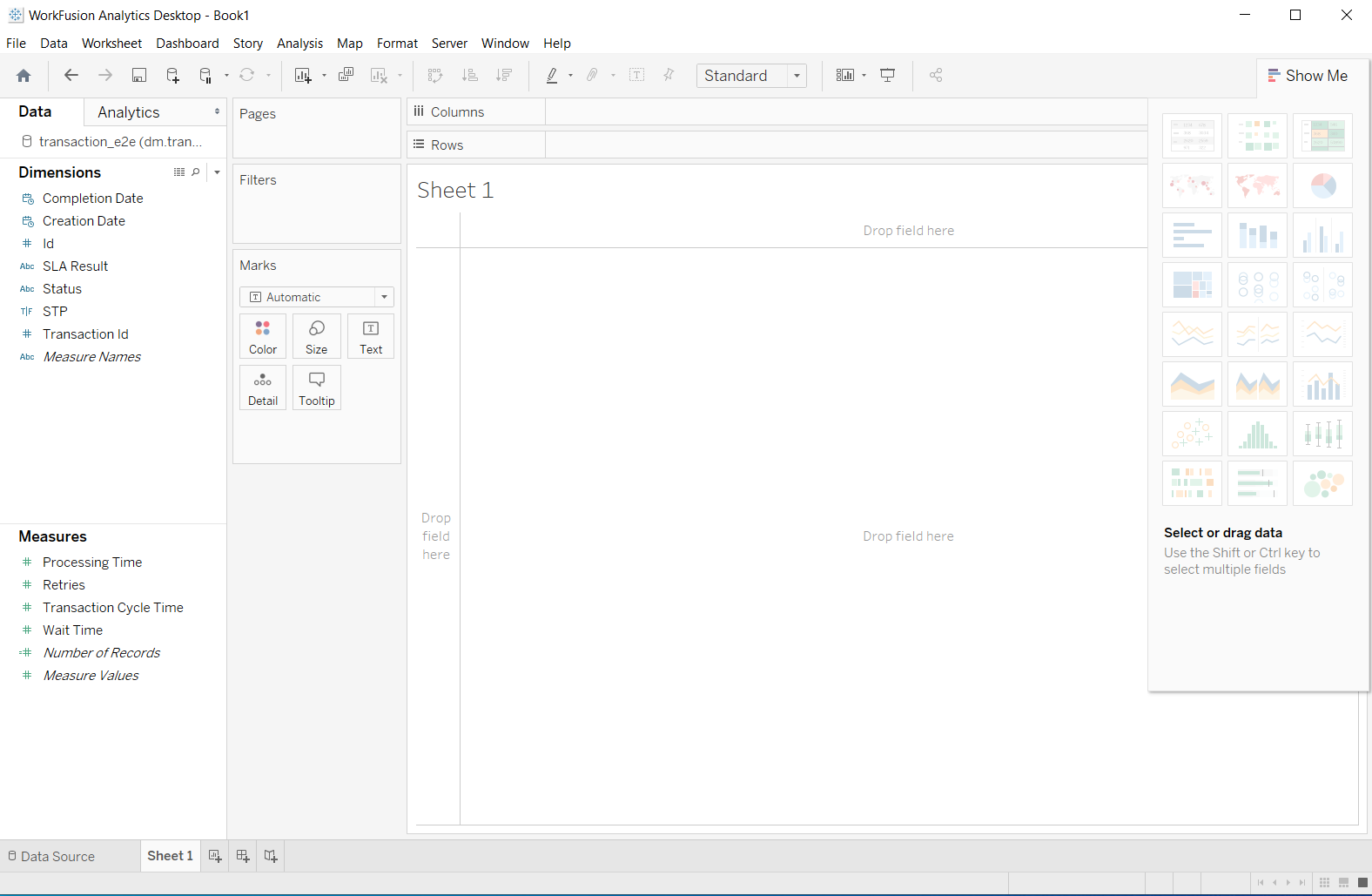
Task: Open the Analysis menu
Action: click(299, 44)
